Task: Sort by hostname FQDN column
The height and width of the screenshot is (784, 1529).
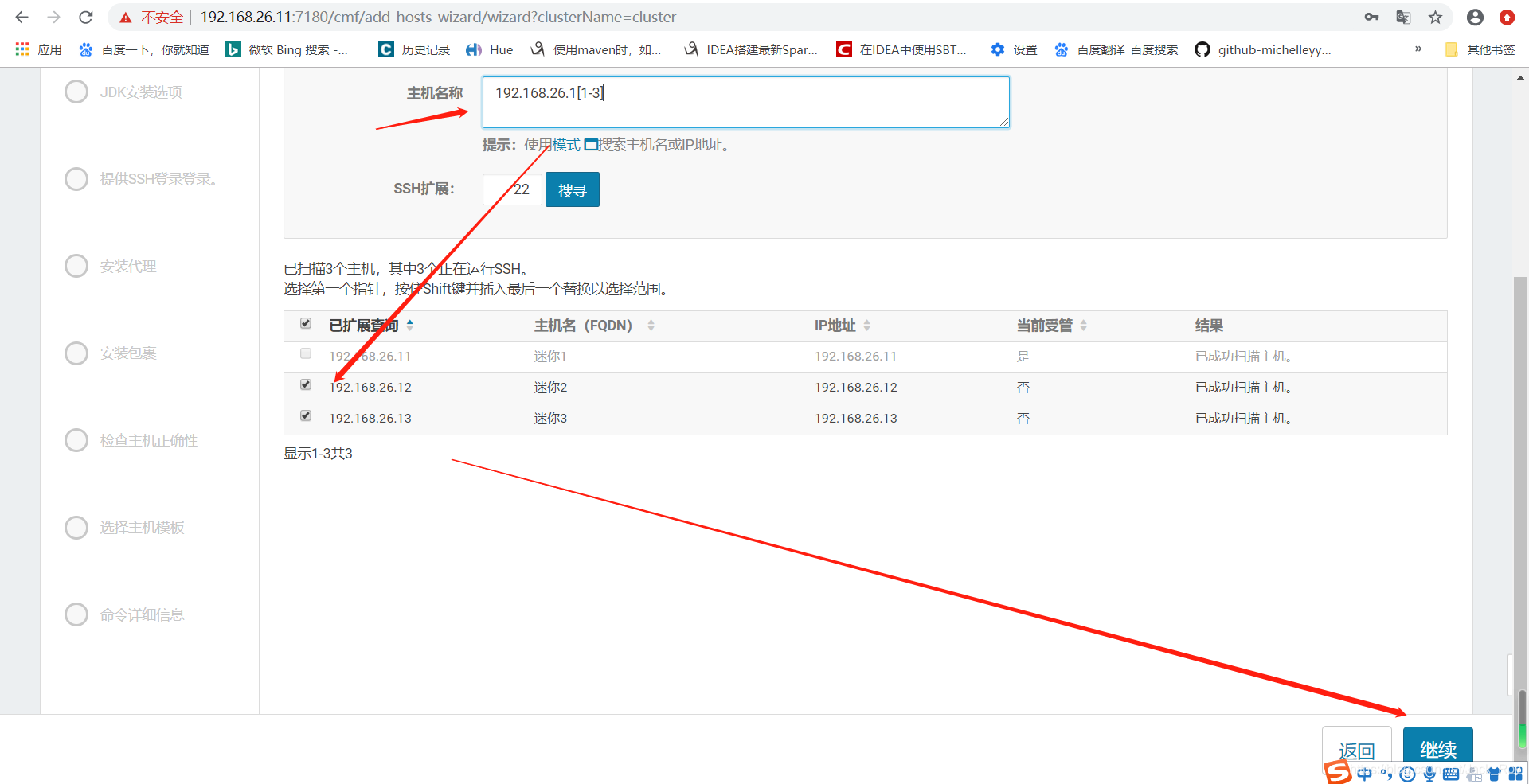Action: (x=594, y=326)
